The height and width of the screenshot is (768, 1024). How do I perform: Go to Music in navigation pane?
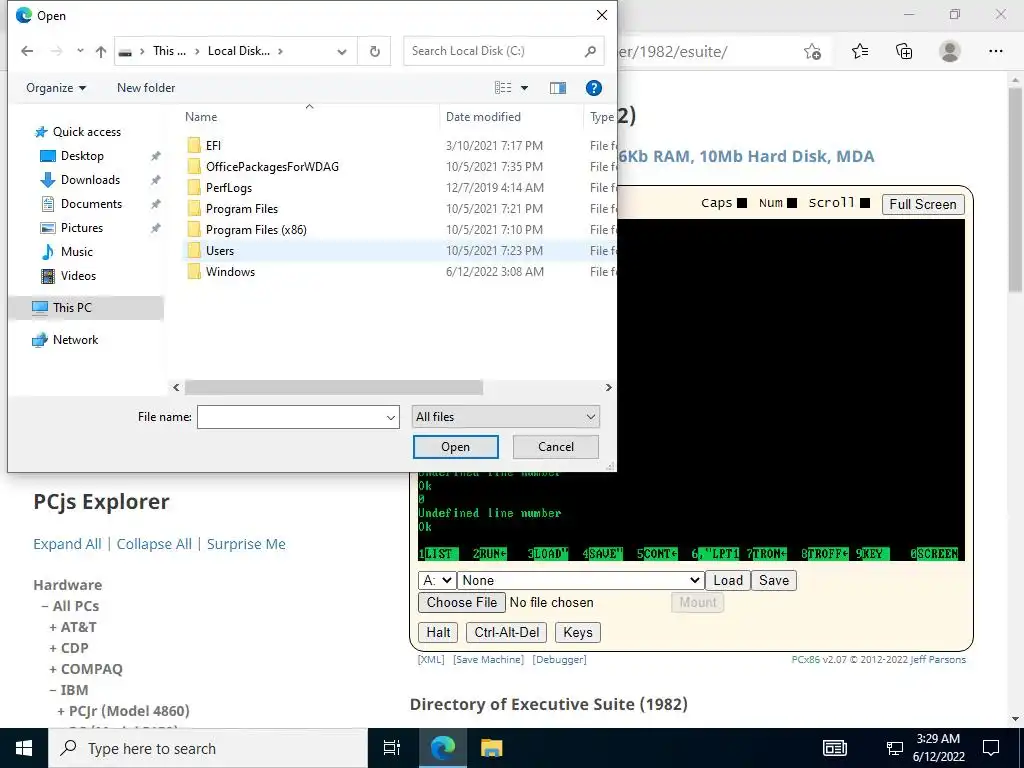[x=76, y=251]
